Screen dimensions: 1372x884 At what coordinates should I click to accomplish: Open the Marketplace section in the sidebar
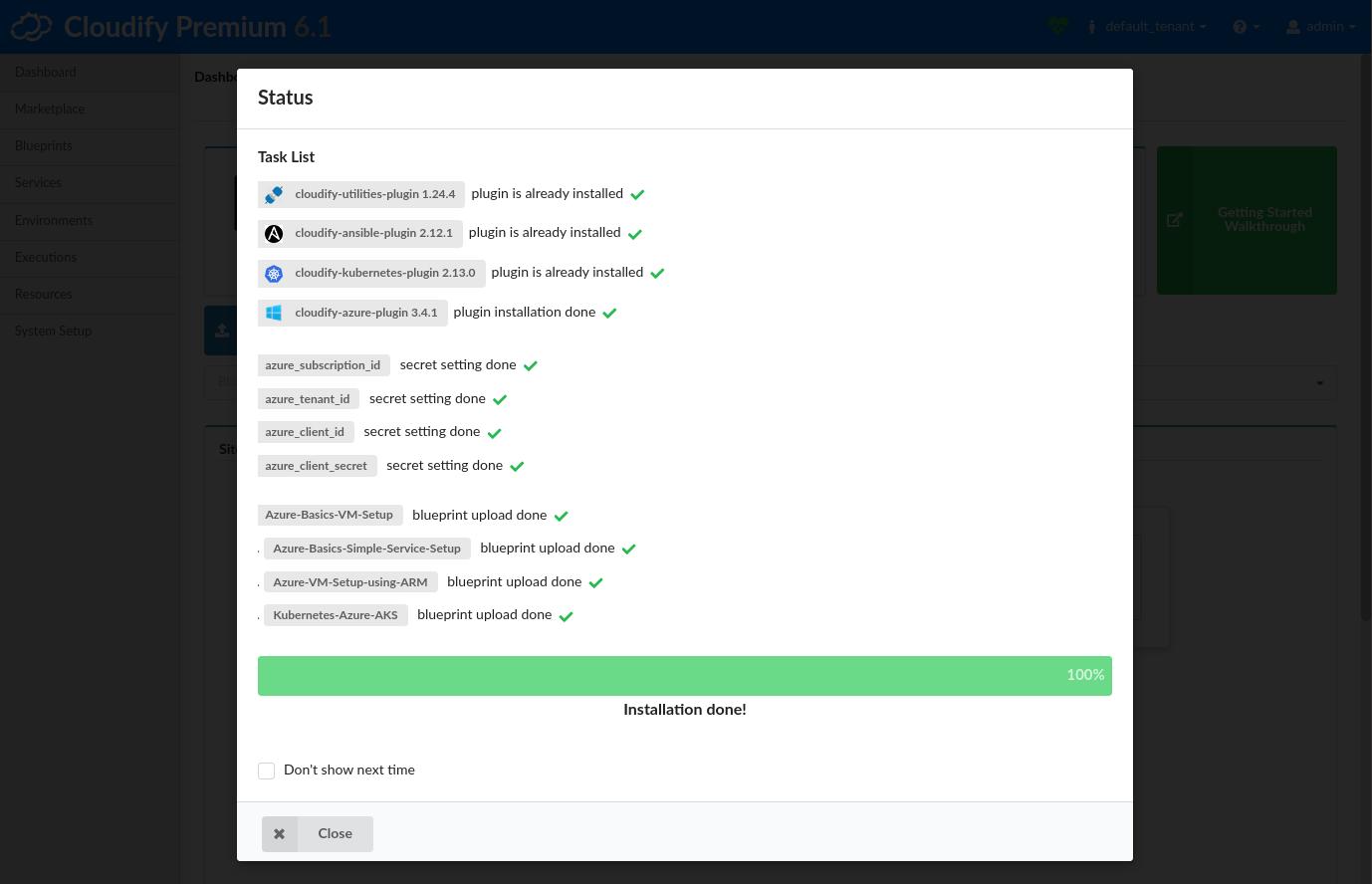click(x=50, y=110)
